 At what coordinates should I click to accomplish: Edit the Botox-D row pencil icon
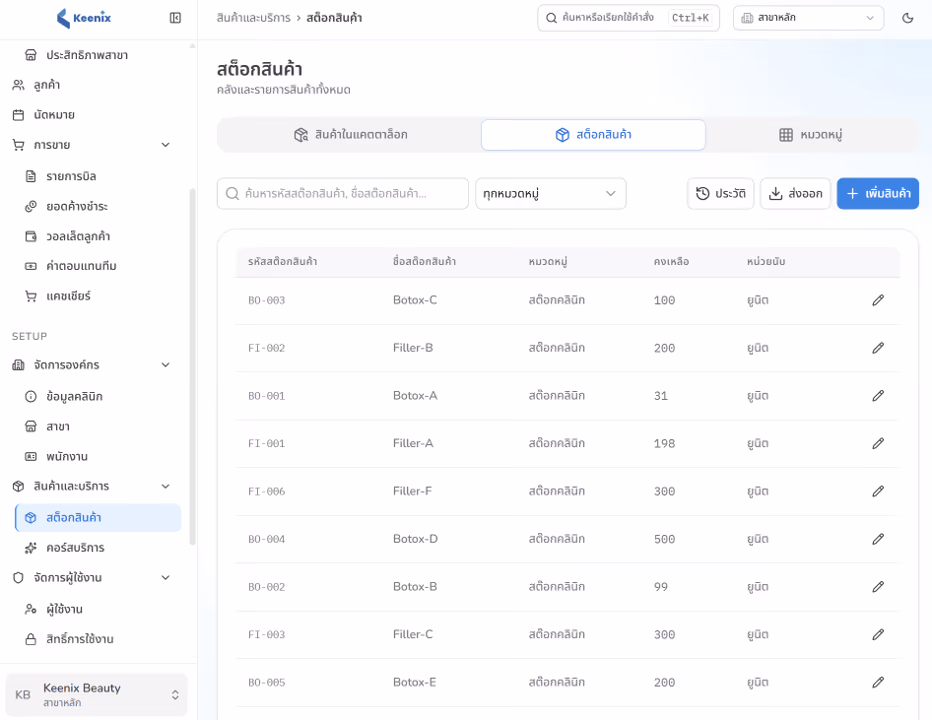tap(878, 539)
